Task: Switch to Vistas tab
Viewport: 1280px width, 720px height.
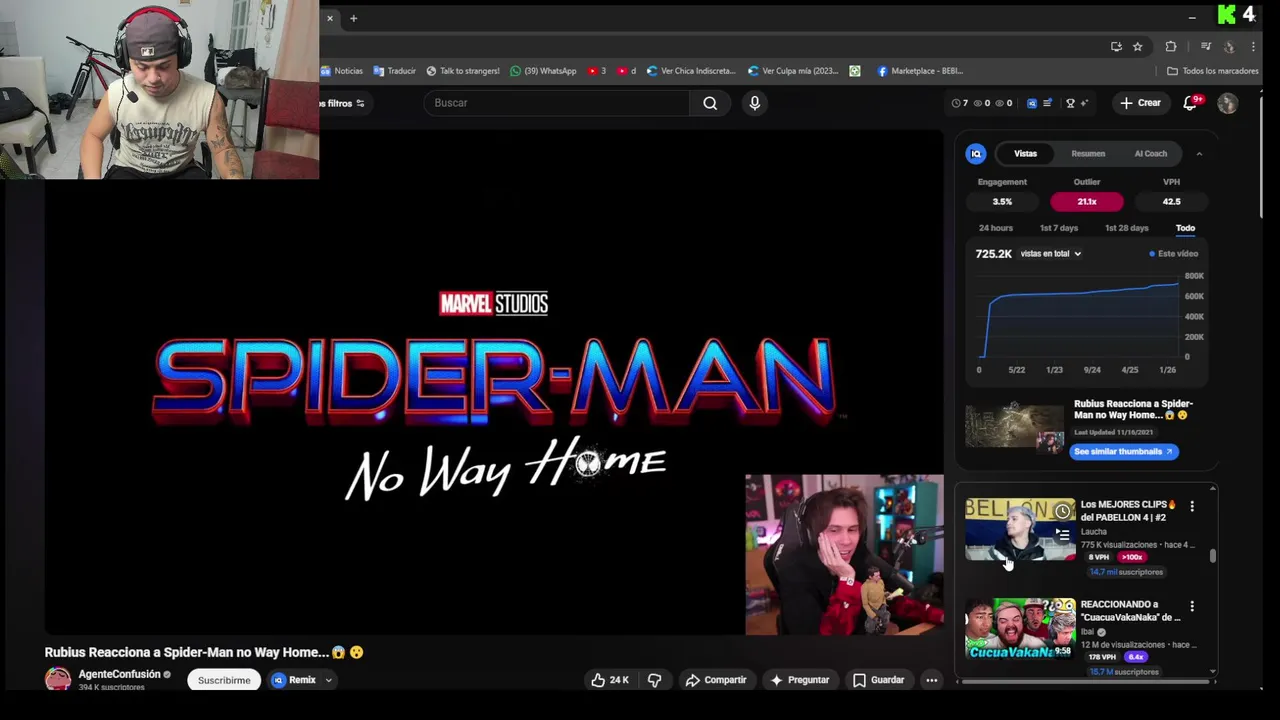Action: coord(1026,154)
